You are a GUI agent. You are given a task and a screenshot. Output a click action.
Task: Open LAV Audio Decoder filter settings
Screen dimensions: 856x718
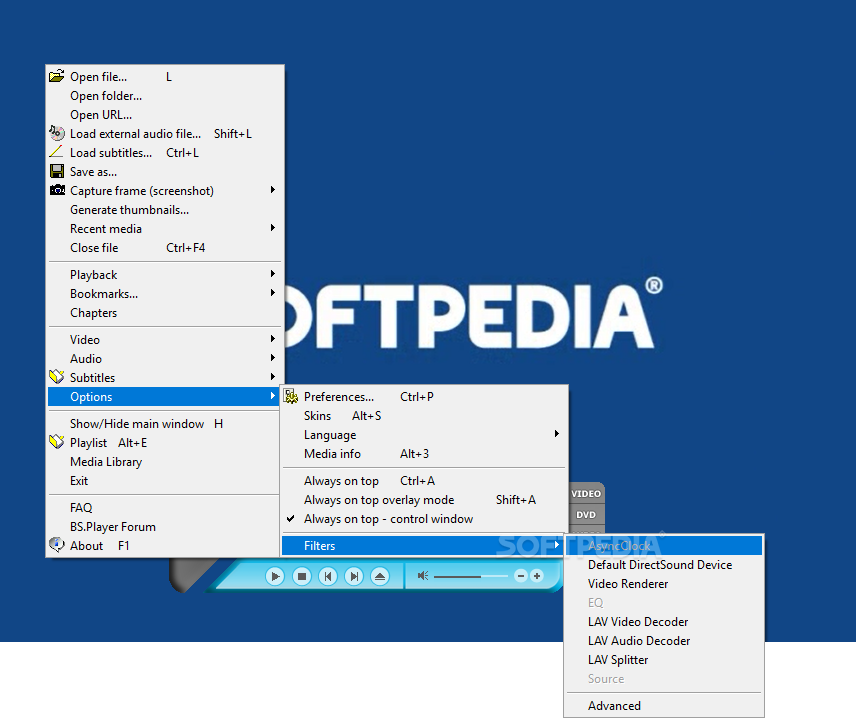coord(664,641)
